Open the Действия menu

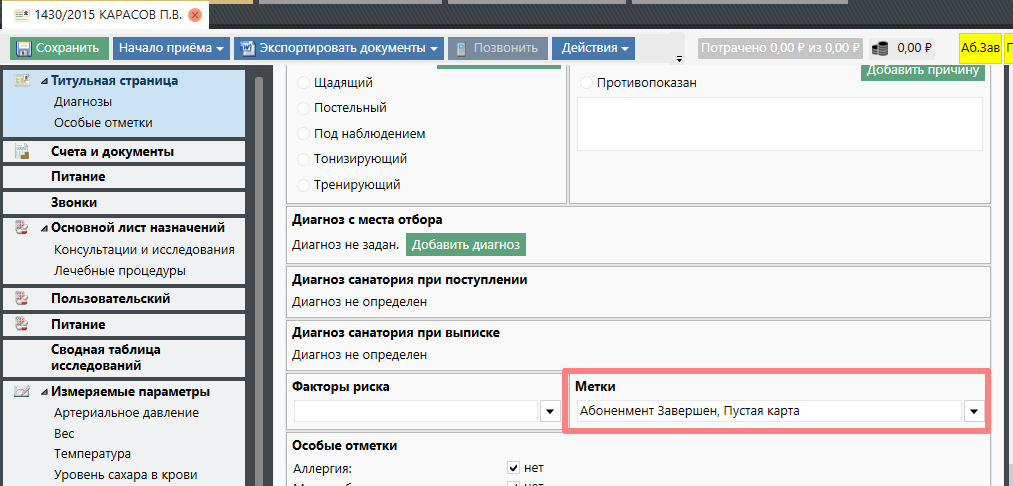click(595, 48)
